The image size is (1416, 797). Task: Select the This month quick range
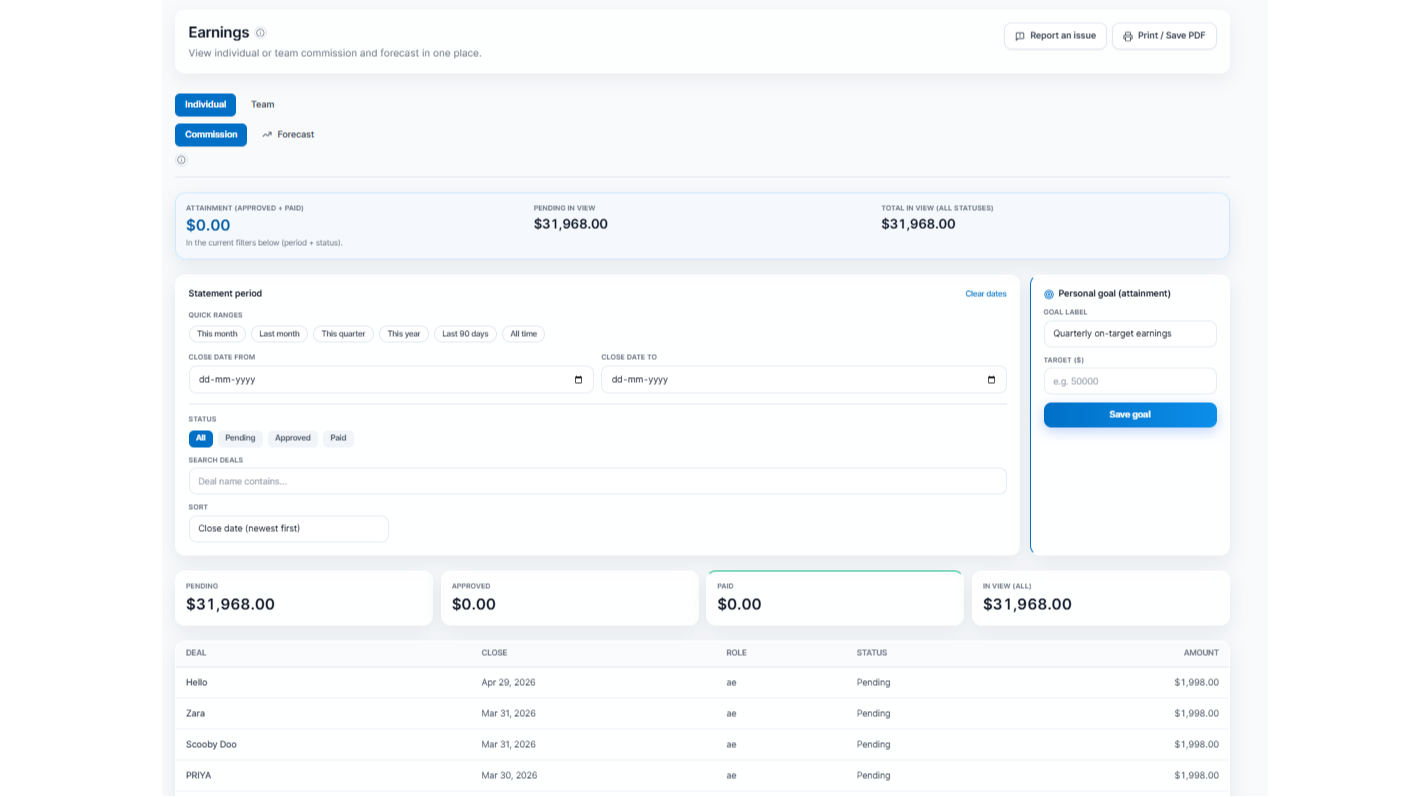pos(217,334)
